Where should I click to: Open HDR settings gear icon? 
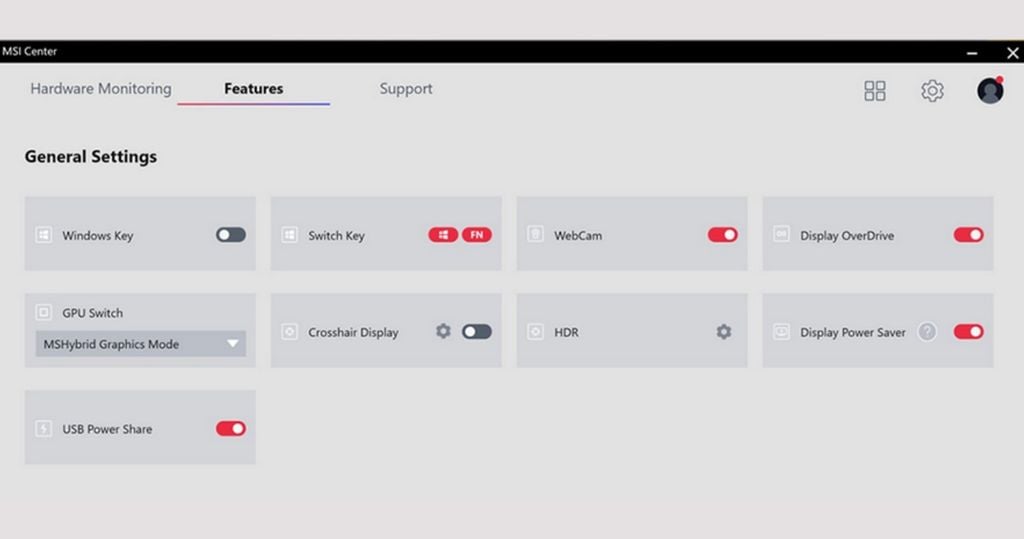(724, 332)
